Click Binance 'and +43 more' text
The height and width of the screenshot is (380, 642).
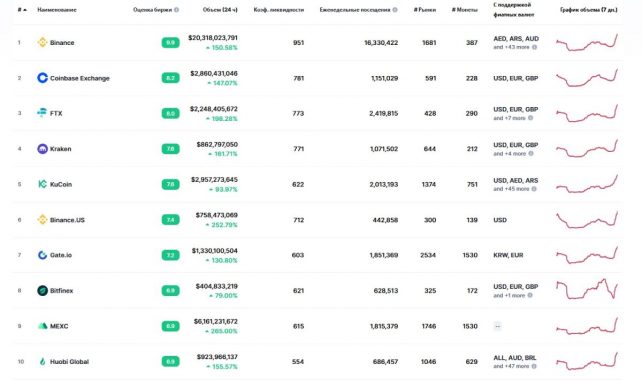pos(511,47)
